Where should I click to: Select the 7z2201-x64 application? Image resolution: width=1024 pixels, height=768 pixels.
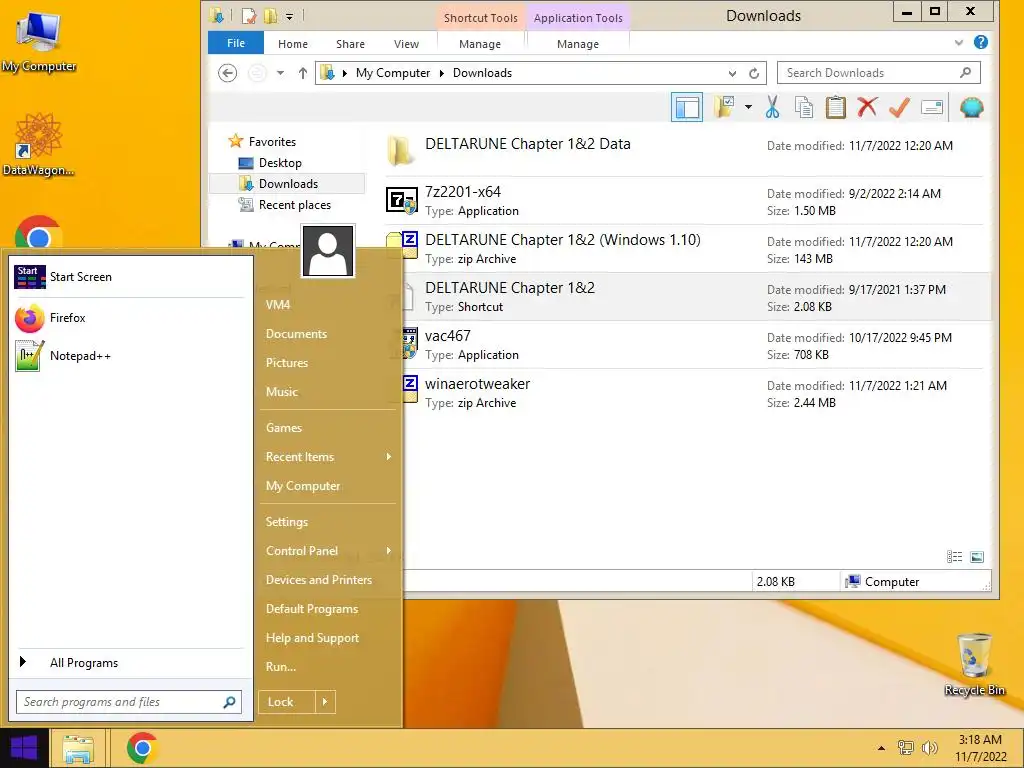pos(684,200)
